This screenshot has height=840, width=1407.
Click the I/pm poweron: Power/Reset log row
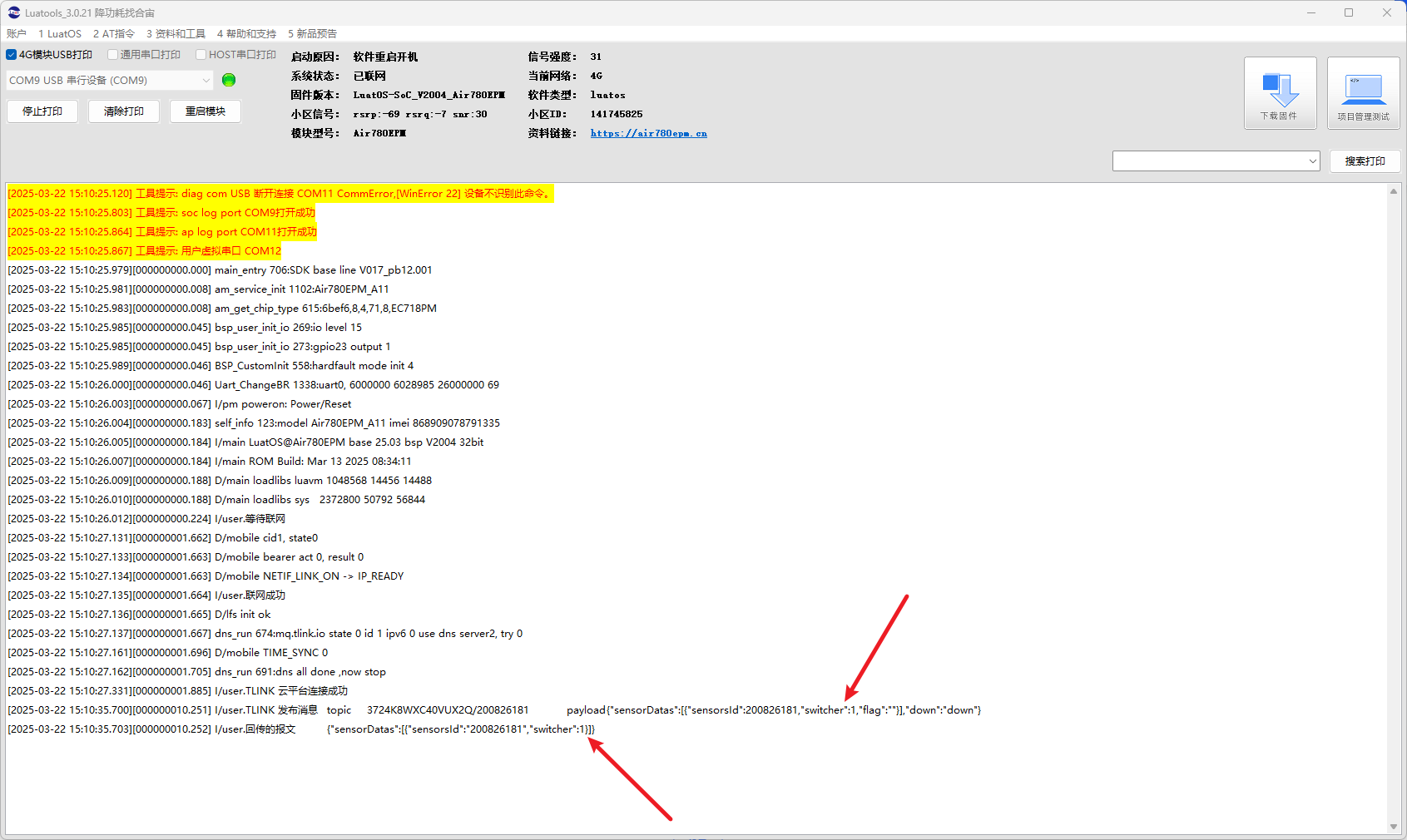pyautogui.click(x=180, y=404)
